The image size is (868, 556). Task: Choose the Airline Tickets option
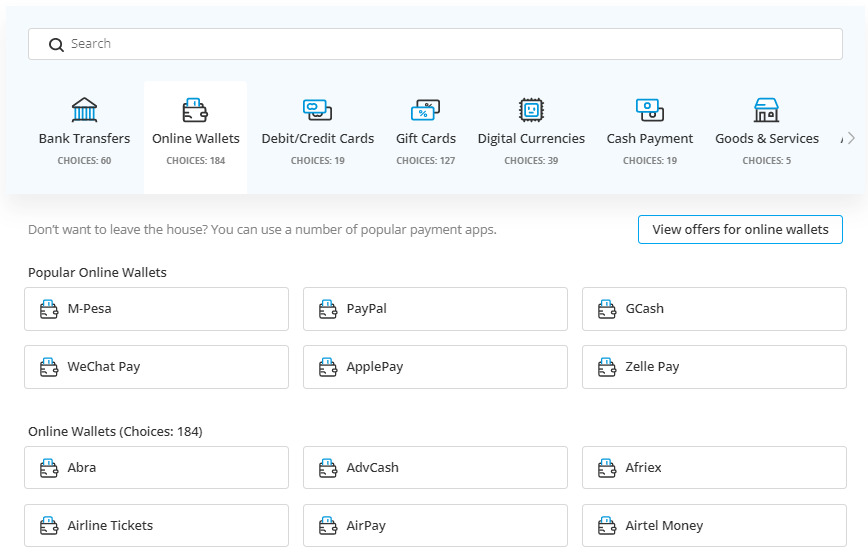(x=156, y=526)
